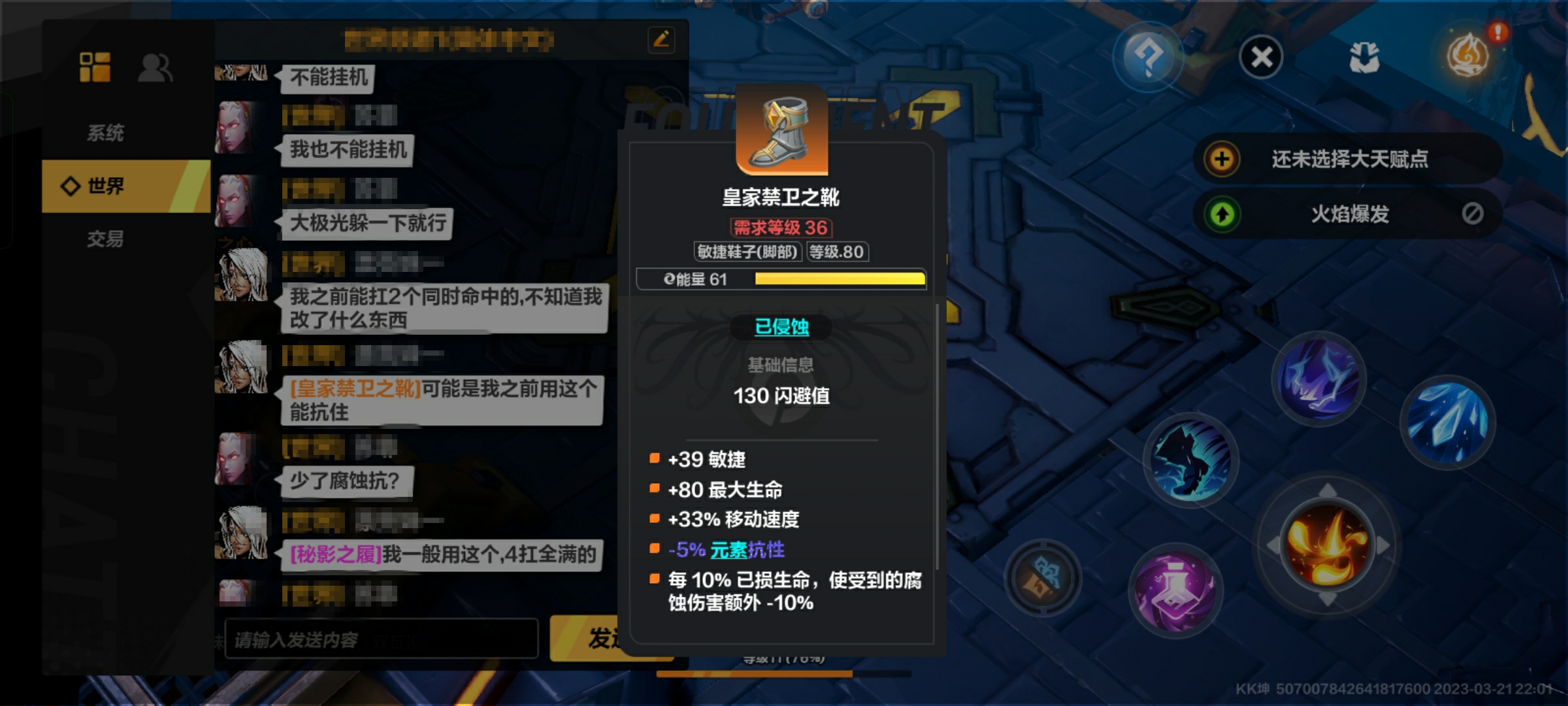1568x706 pixels.
Task: Open the chat channel grid icon
Action: coord(95,67)
